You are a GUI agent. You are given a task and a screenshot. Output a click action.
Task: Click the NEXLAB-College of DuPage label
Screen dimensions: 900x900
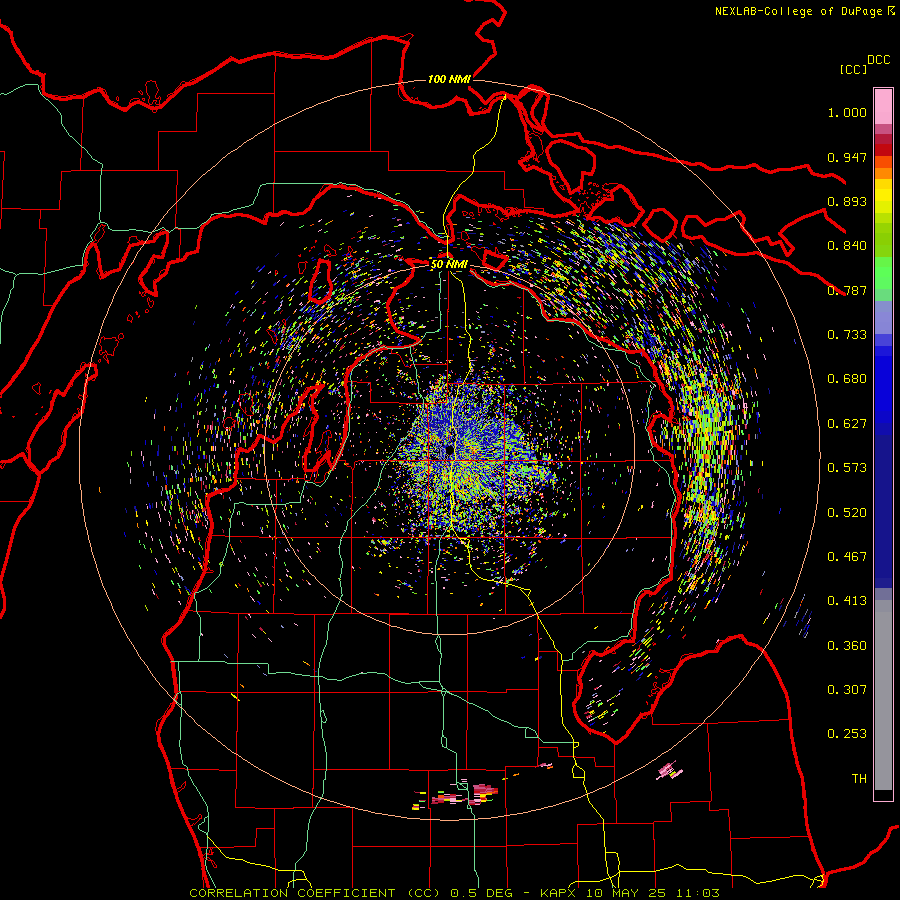point(805,11)
